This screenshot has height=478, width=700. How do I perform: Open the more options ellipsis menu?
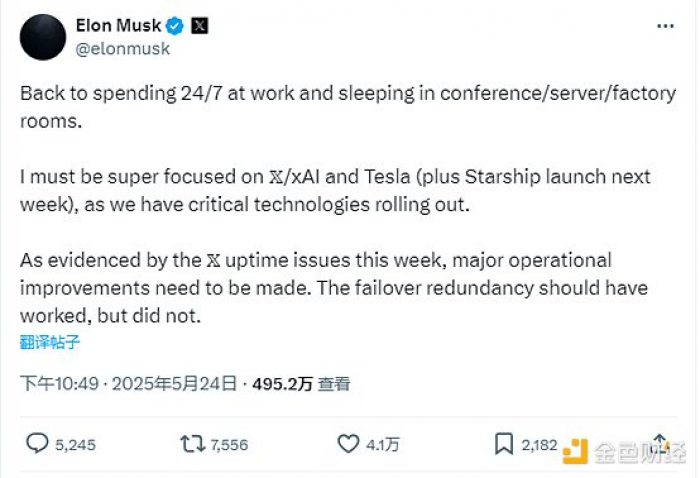(664, 25)
